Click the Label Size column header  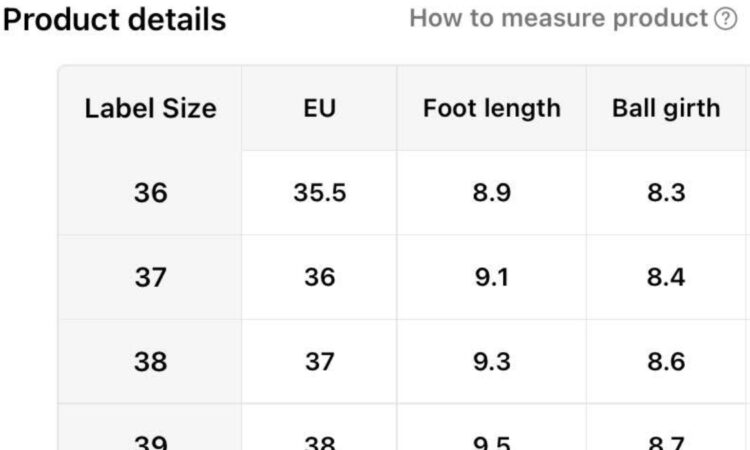[x=150, y=108]
